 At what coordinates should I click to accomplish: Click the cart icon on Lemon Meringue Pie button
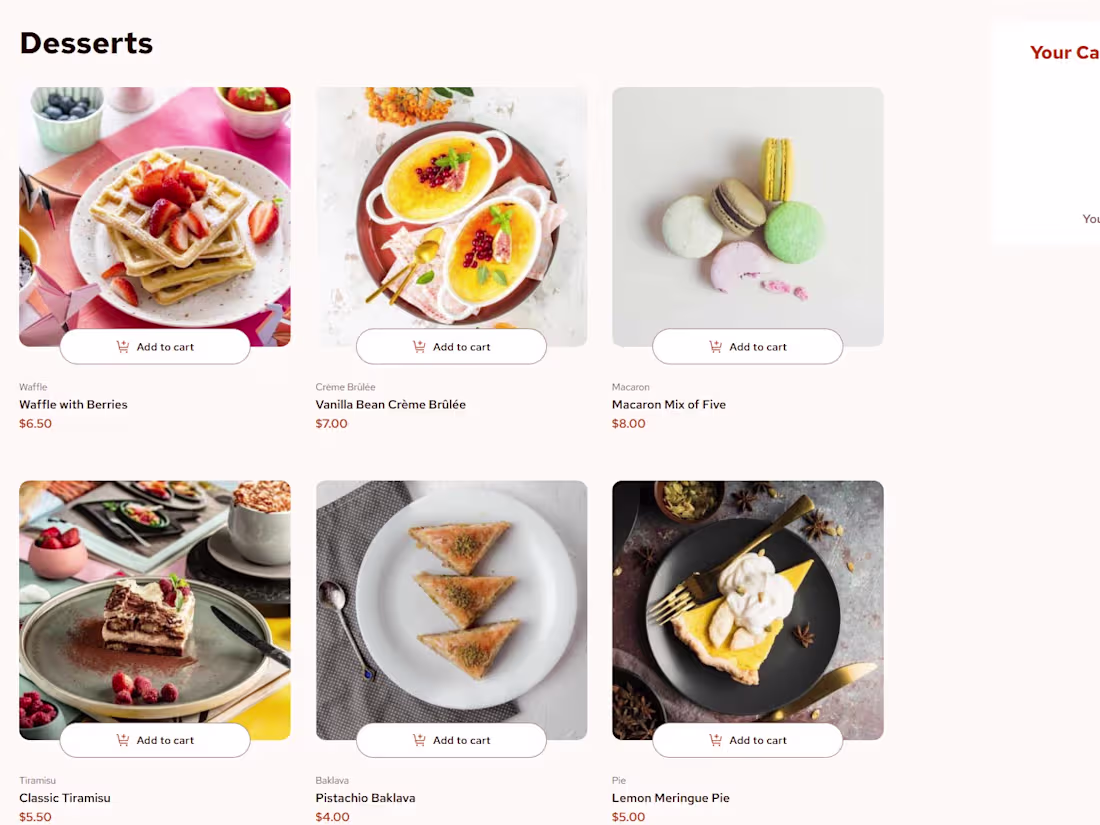point(715,740)
